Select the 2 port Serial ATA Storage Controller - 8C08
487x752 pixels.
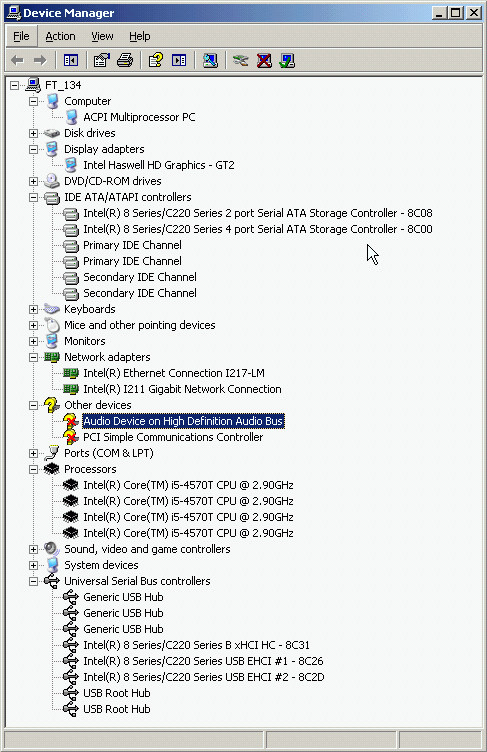click(258, 213)
